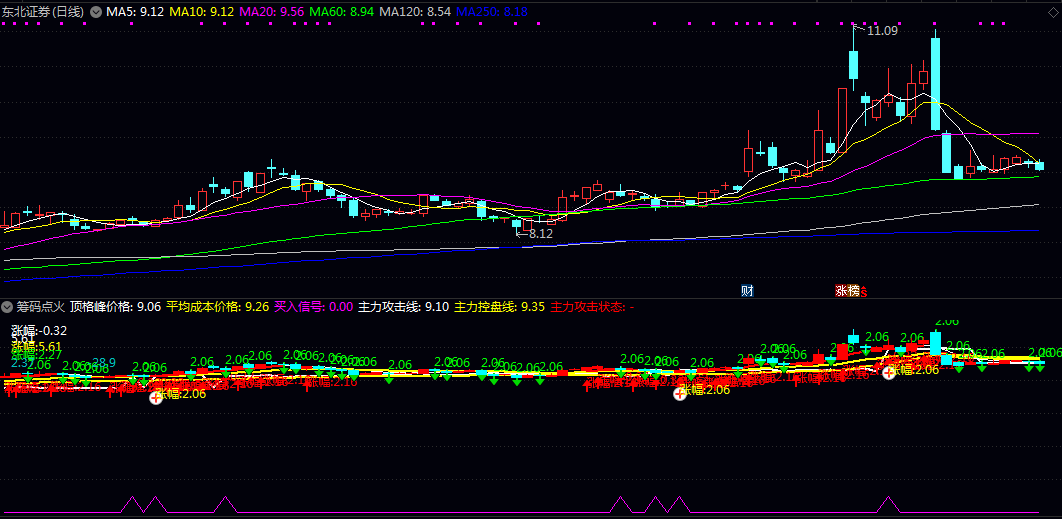This screenshot has width=1062, height=519.
Task: Click the 11.09 high price flag
Action: pos(881,31)
